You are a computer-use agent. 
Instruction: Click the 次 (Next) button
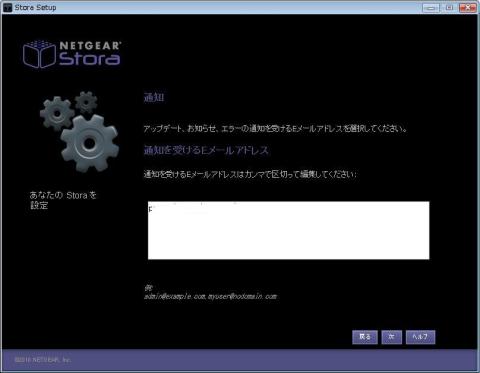pos(391,337)
